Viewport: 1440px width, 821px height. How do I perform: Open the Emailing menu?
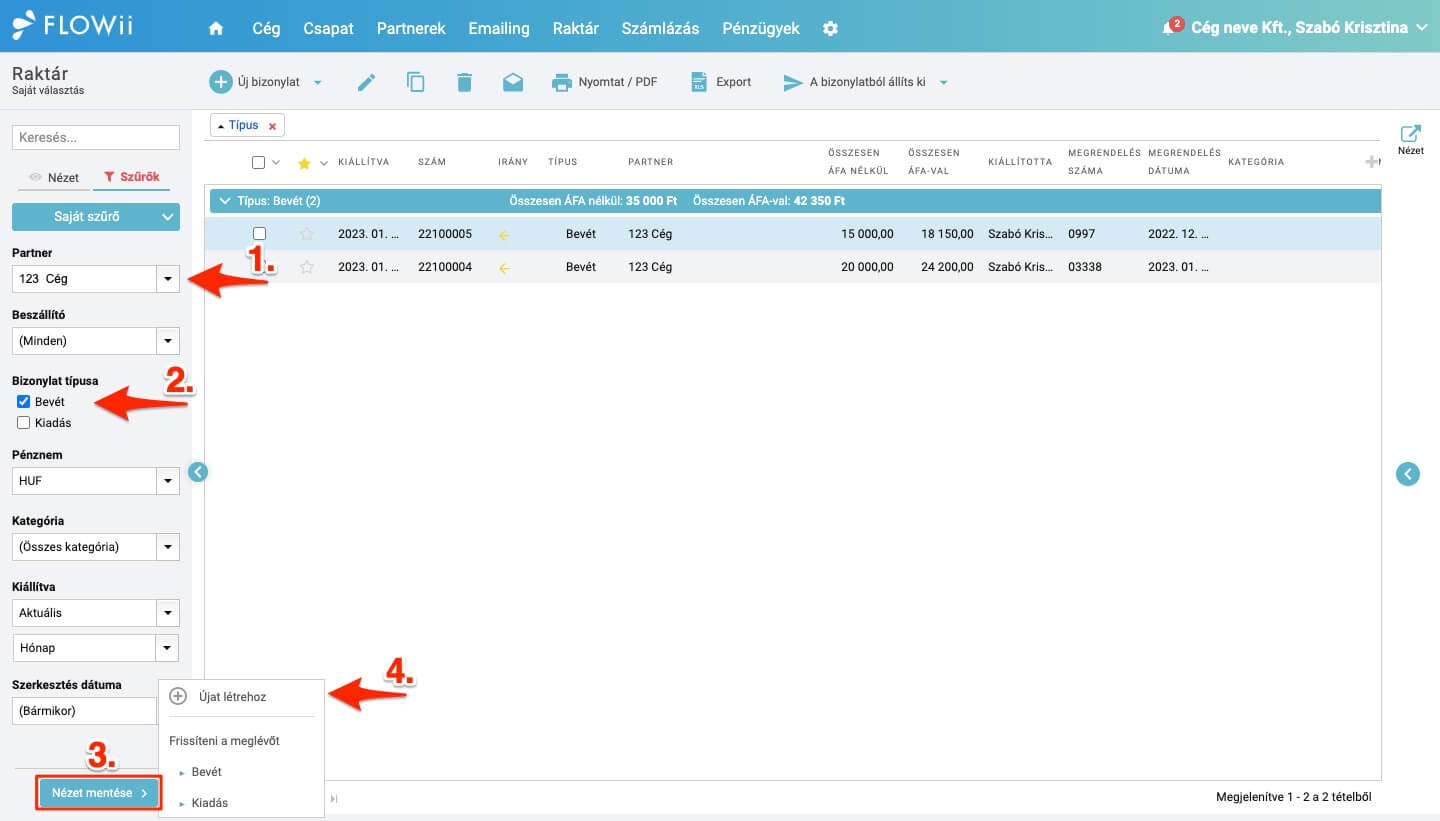click(499, 28)
